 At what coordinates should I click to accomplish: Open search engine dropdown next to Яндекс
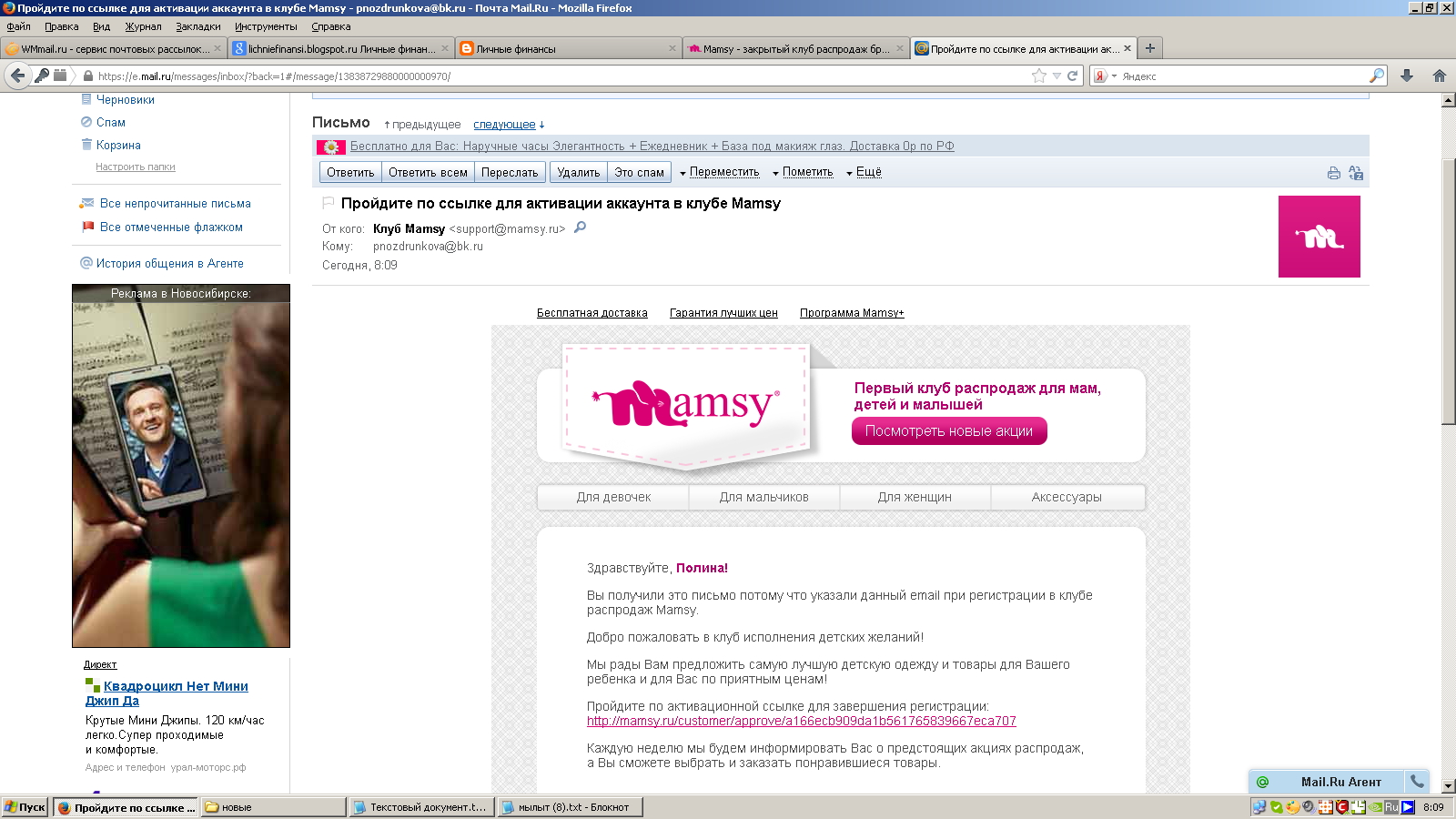(1114, 76)
